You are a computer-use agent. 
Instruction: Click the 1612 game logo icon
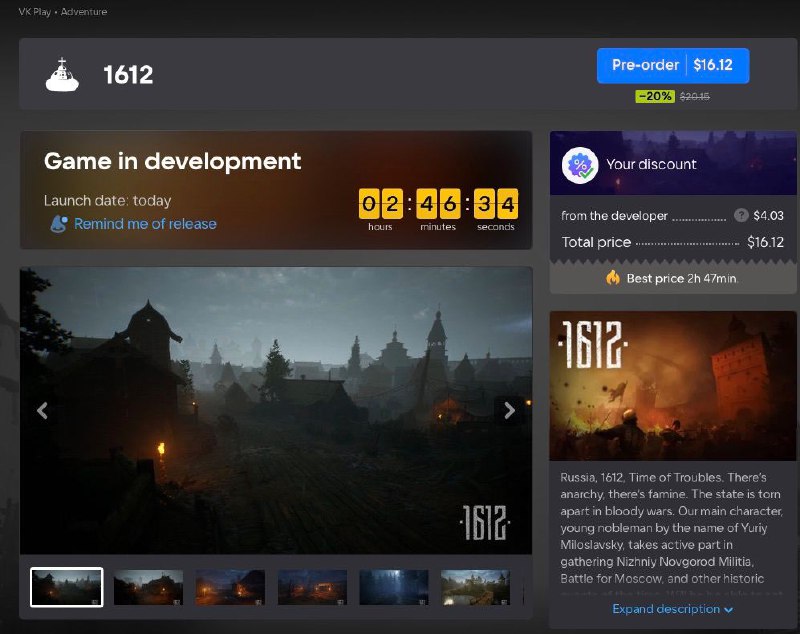62,74
